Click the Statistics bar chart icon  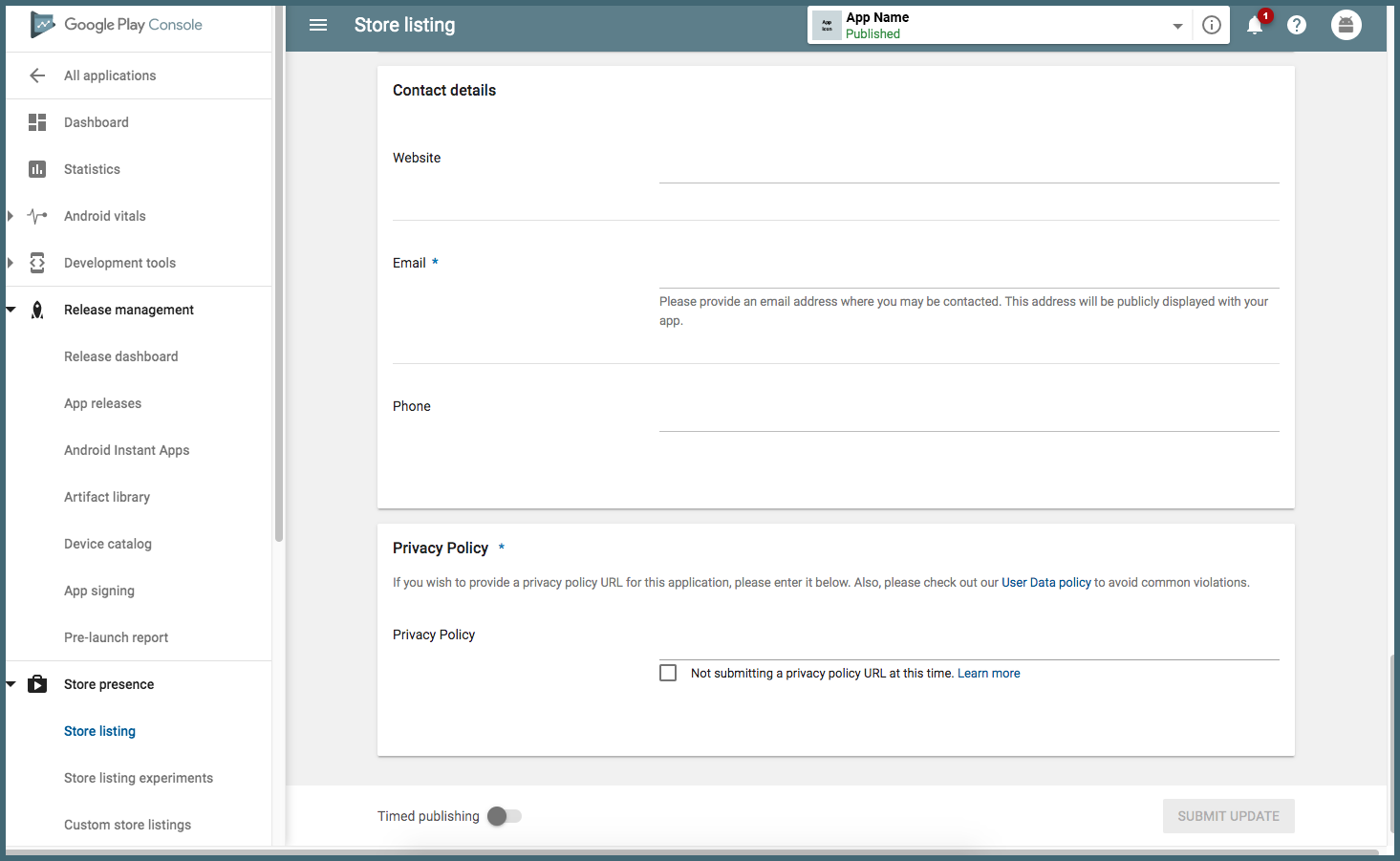(37, 169)
